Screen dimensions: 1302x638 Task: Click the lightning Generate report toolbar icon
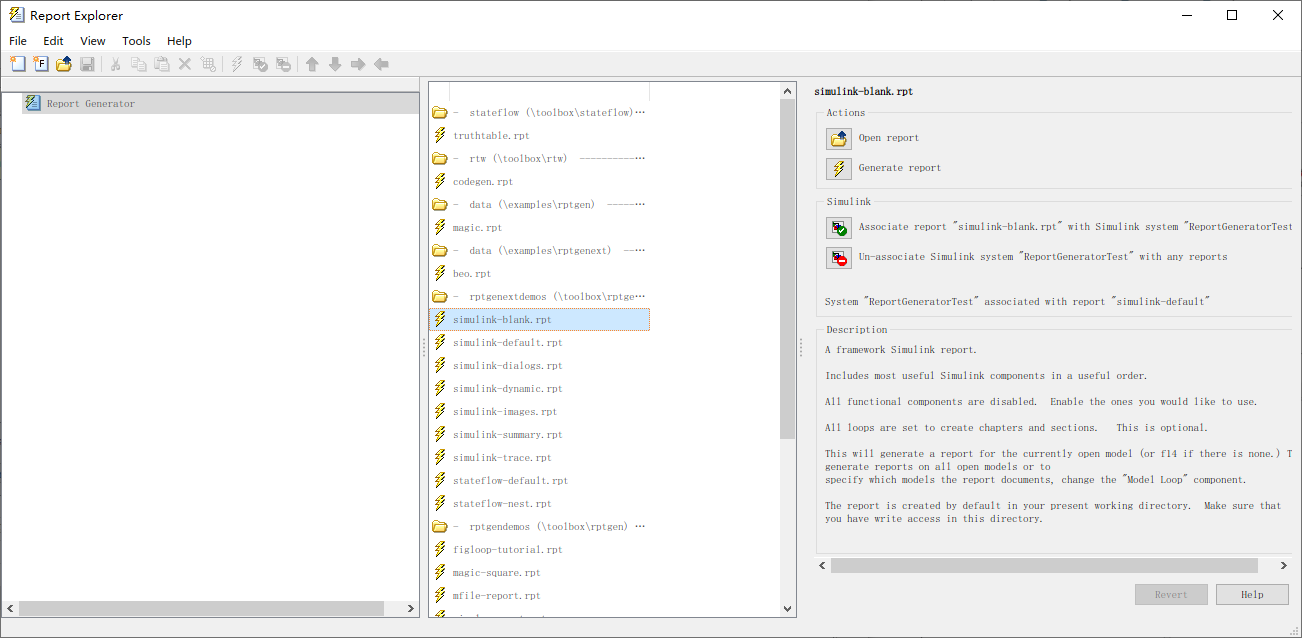coord(236,63)
